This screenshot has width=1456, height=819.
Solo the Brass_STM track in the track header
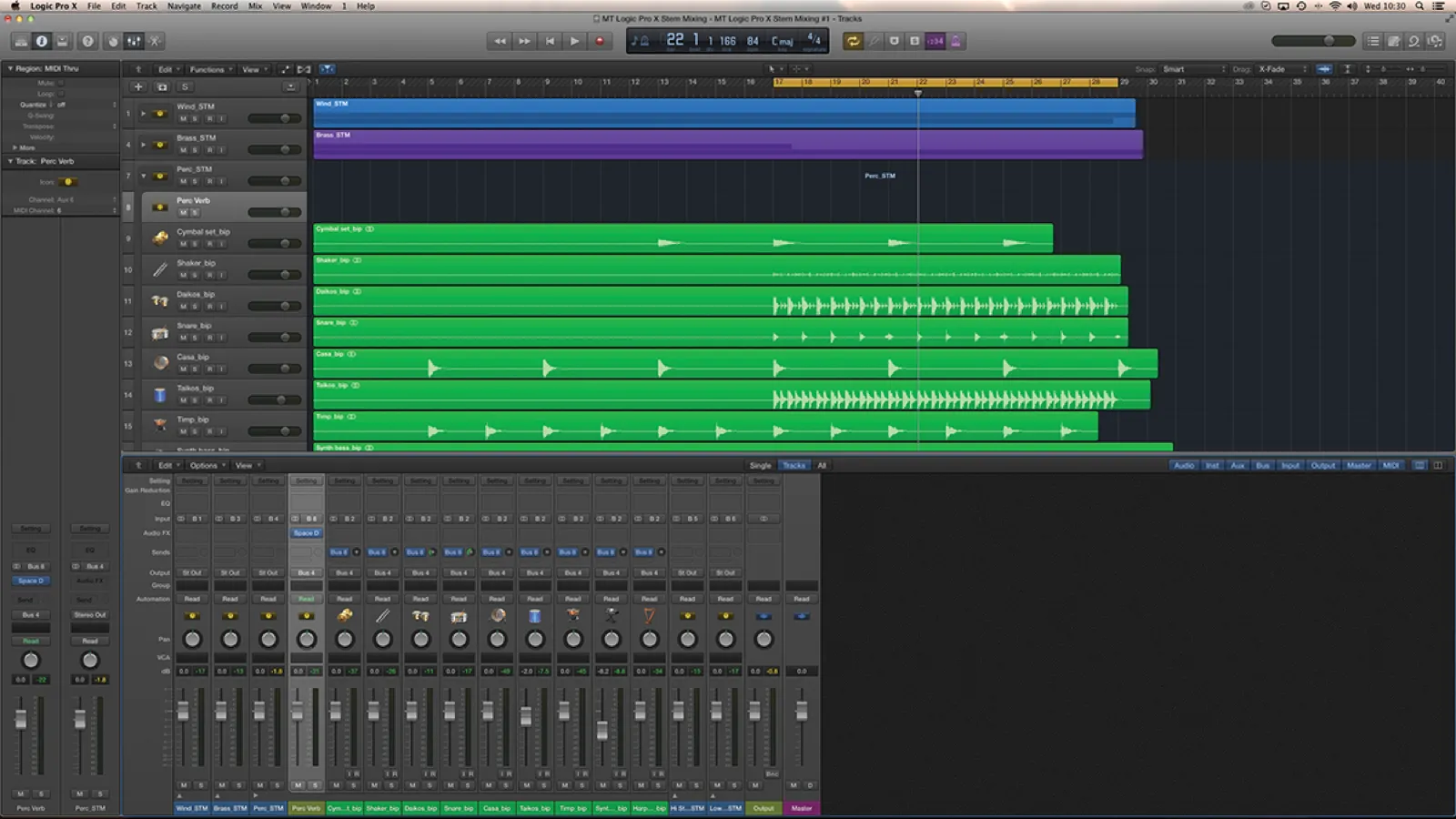click(x=195, y=150)
